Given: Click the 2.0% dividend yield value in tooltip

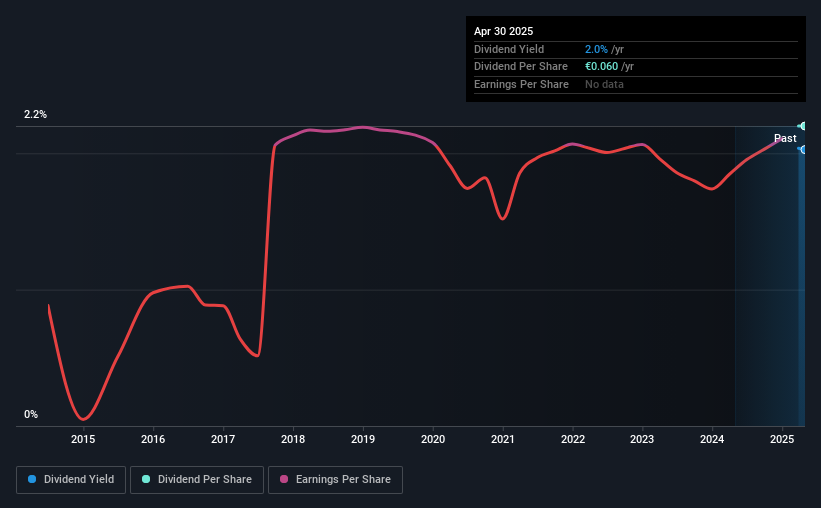Looking at the screenshot, I should (x=596, y=49).
